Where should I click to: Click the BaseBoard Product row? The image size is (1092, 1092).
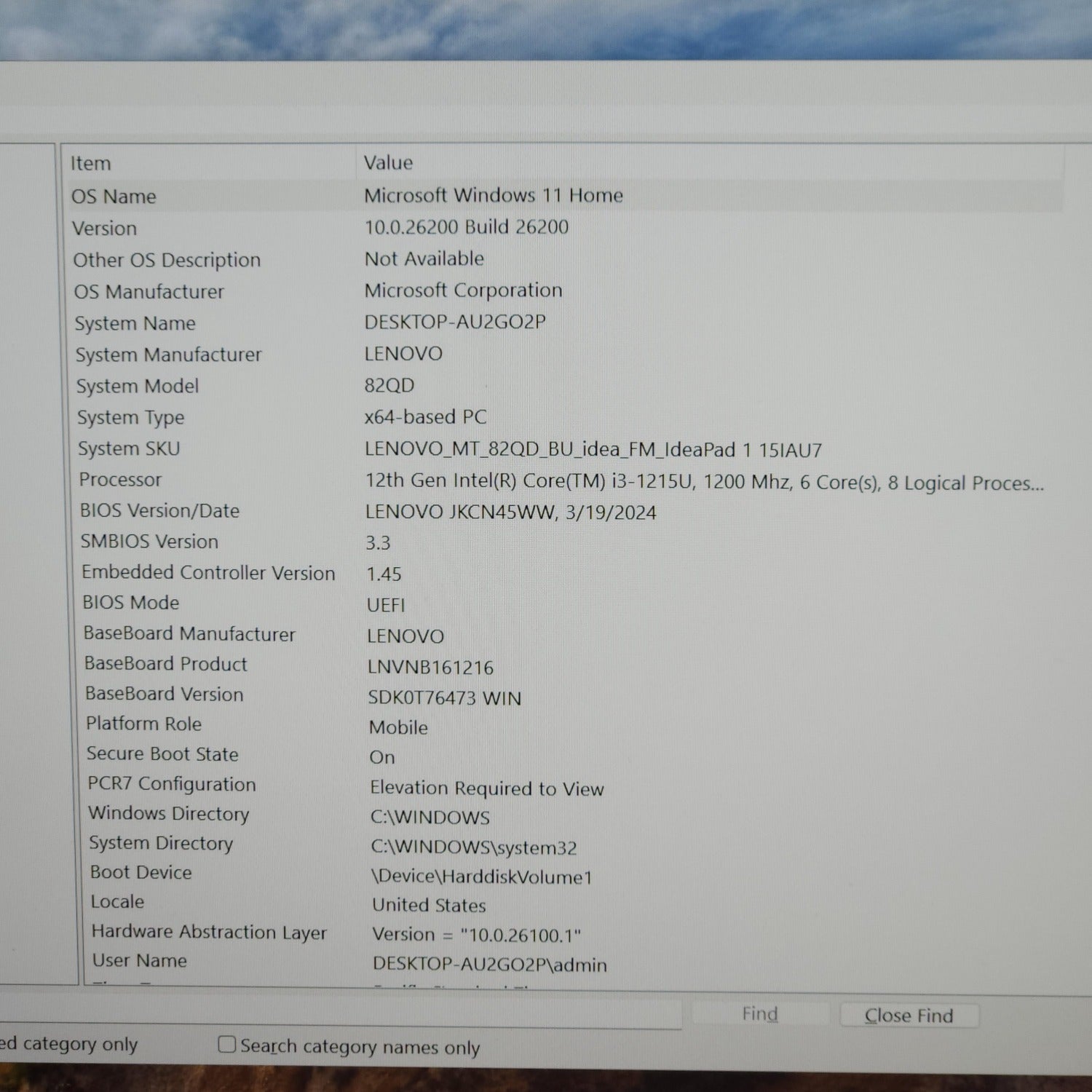point(166,664)
